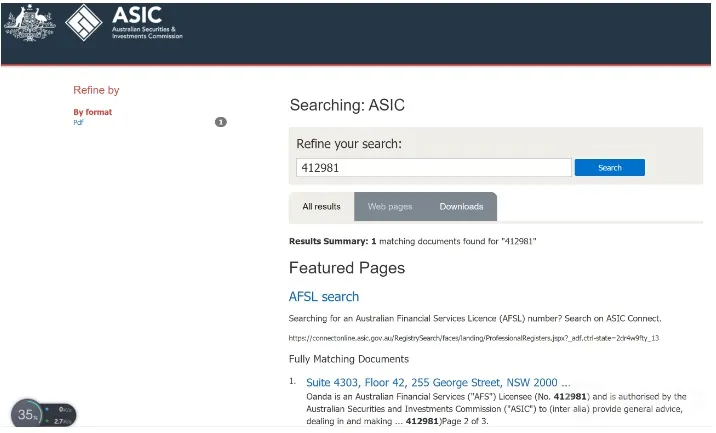Switch to the Web pages tab

coord(390,207)
